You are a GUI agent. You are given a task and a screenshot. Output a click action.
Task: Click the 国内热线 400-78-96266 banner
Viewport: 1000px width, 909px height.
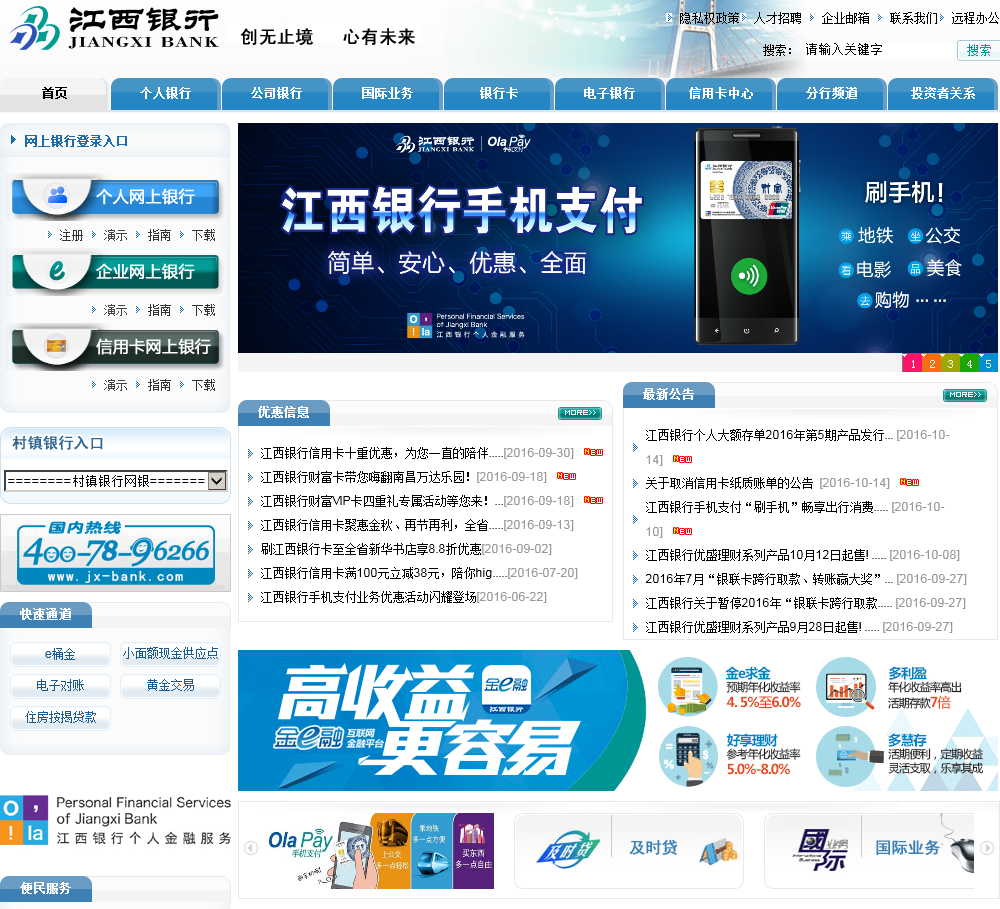pos(115,553)
